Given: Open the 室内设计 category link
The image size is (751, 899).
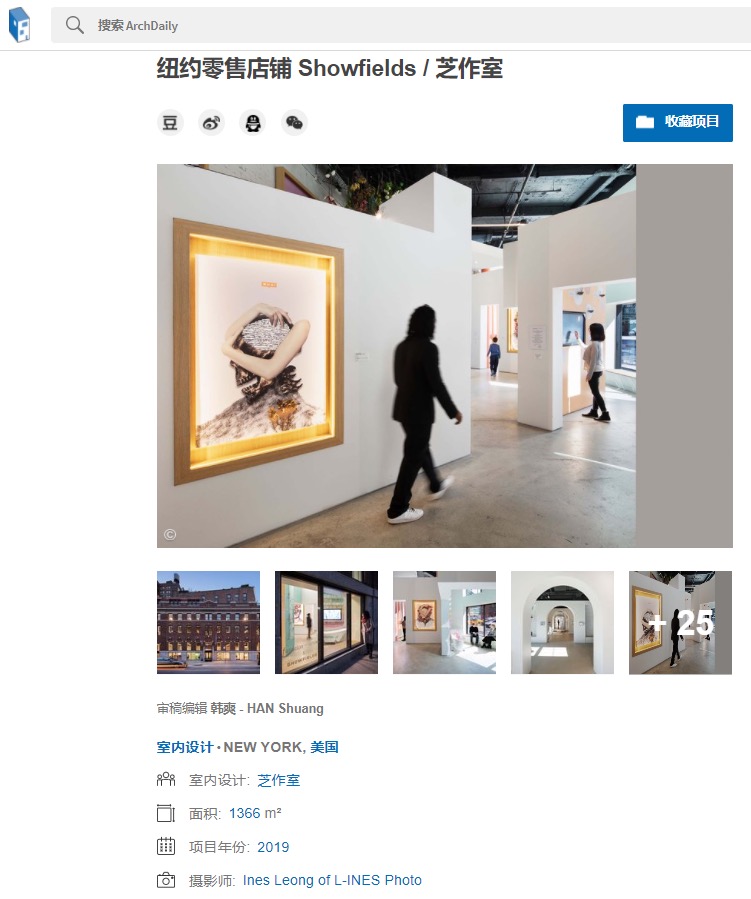Looking at the screenshot, I should (185, 747).
